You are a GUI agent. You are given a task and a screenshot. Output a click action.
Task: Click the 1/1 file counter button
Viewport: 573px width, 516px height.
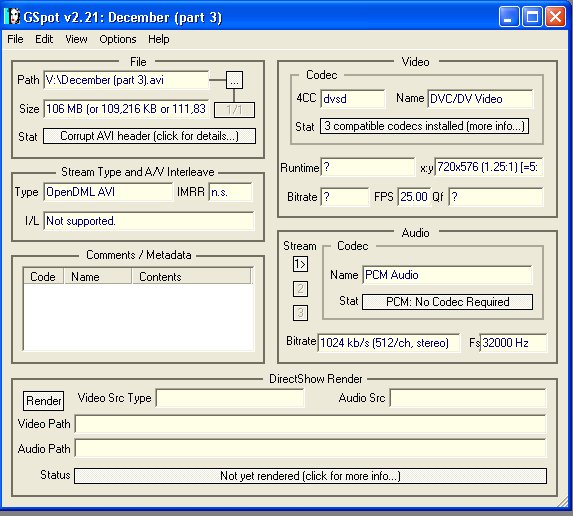[x=234, y=110]
